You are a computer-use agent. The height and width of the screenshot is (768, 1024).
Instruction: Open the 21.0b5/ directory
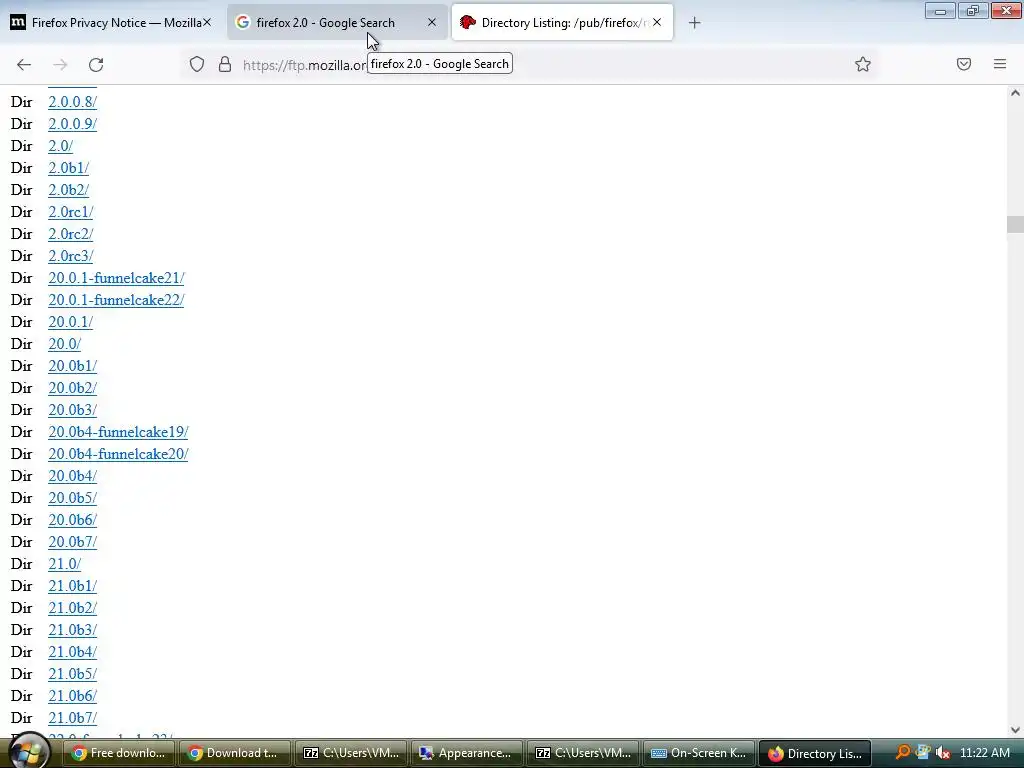click(72, 674)
